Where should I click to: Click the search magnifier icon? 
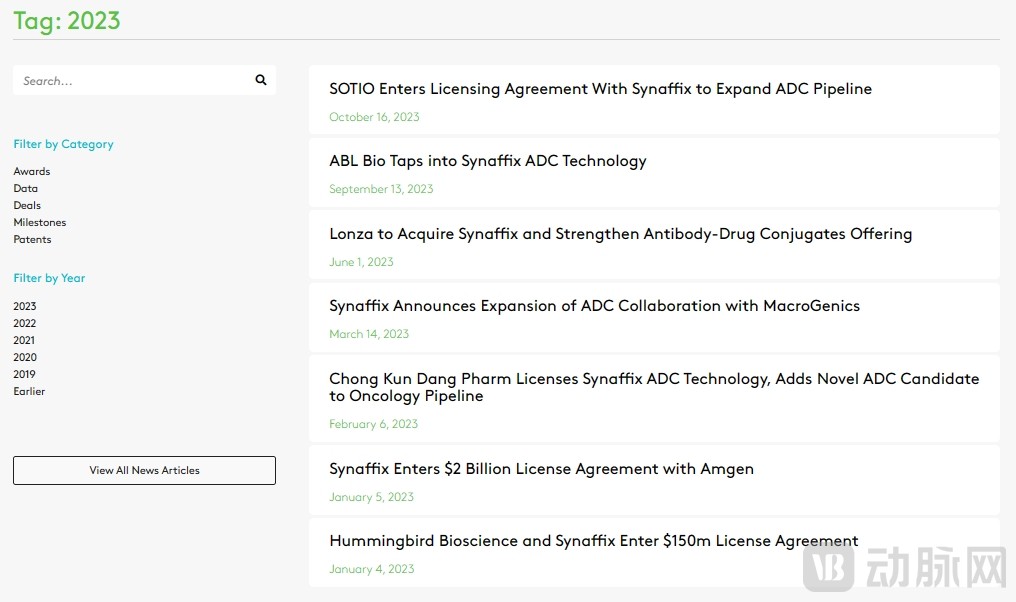[x=261, y=80]
